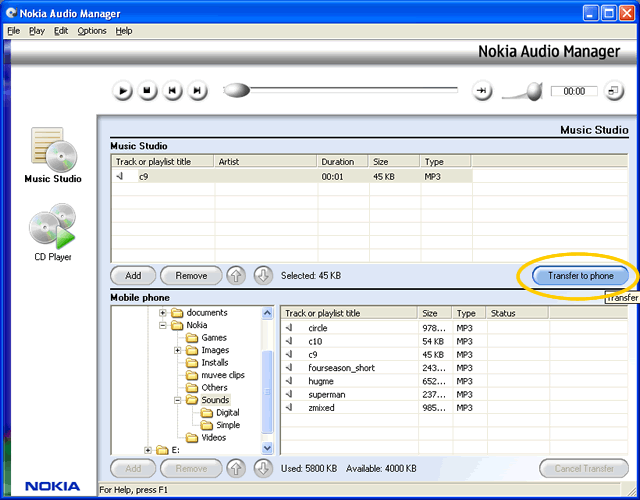
Task: Open the Options menu
Action: (x=92, y=31)
